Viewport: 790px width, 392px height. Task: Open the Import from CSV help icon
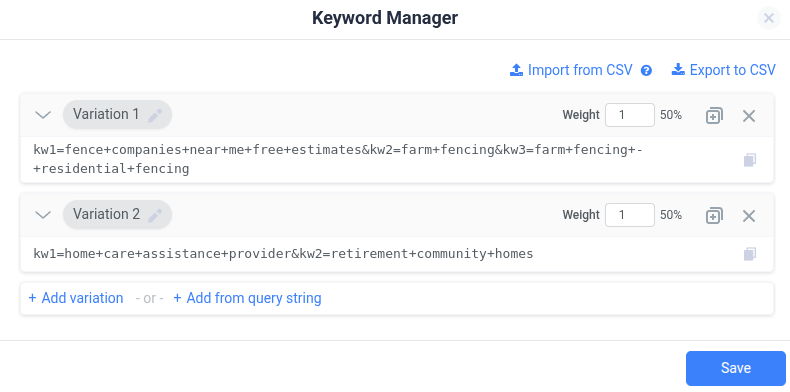pos(646,71)
